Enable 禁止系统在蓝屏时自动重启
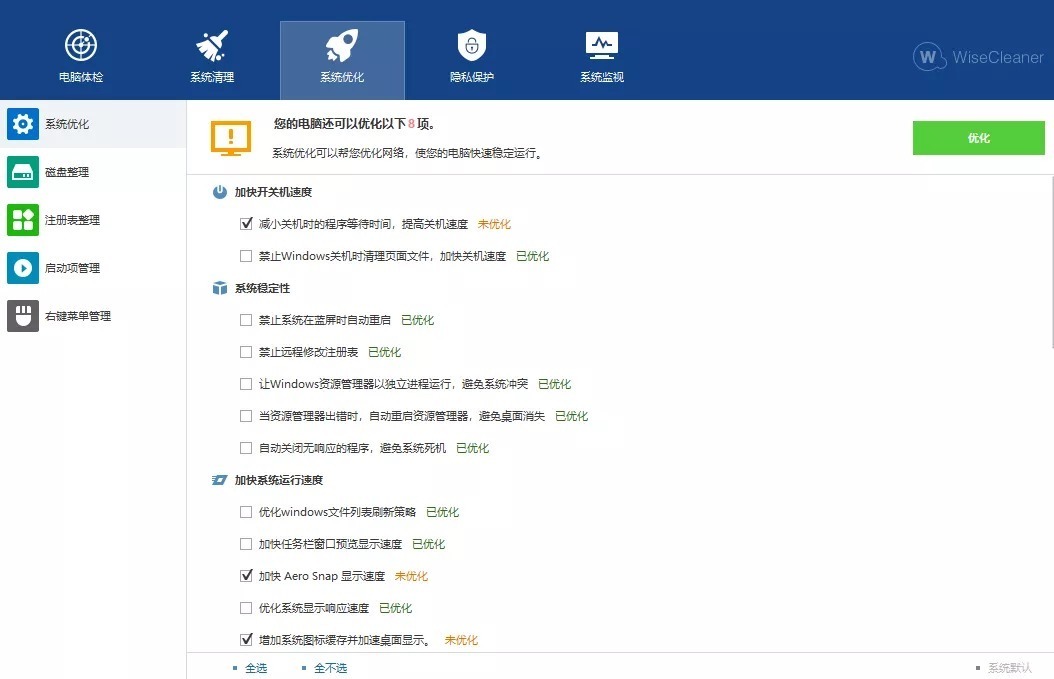 [246, 319]
